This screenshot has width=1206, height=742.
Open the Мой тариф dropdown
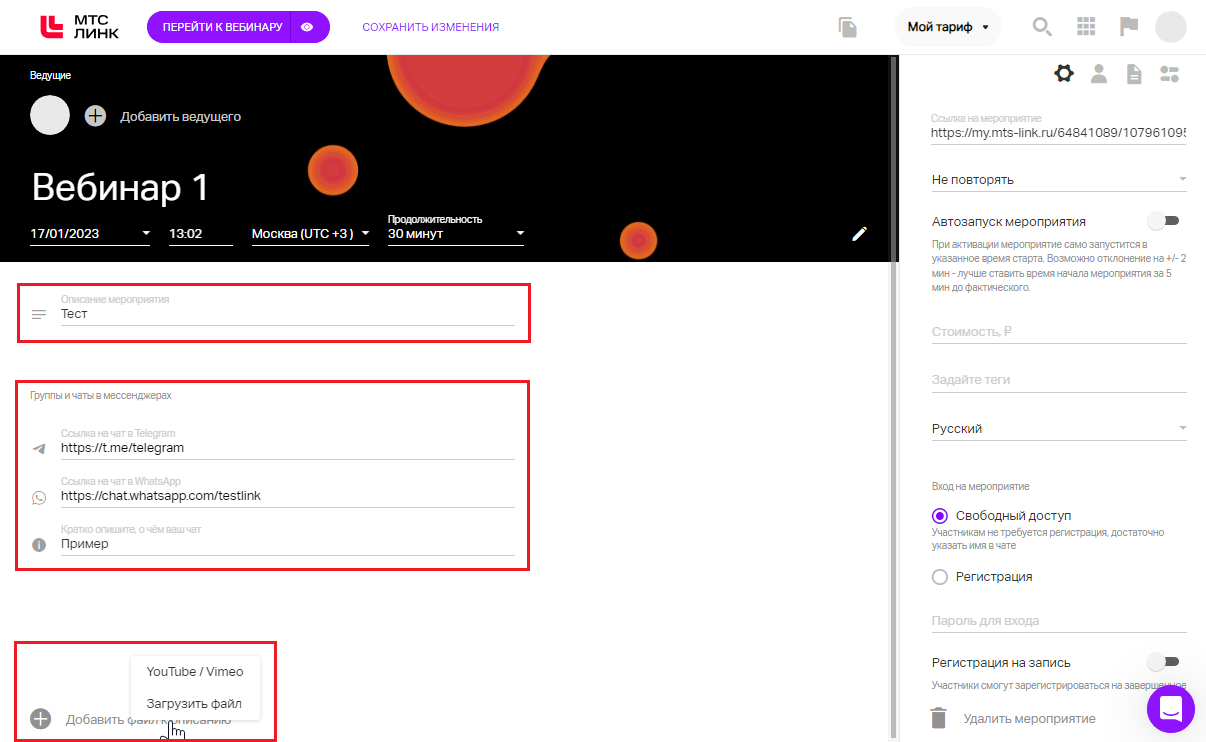coord(948,27)
